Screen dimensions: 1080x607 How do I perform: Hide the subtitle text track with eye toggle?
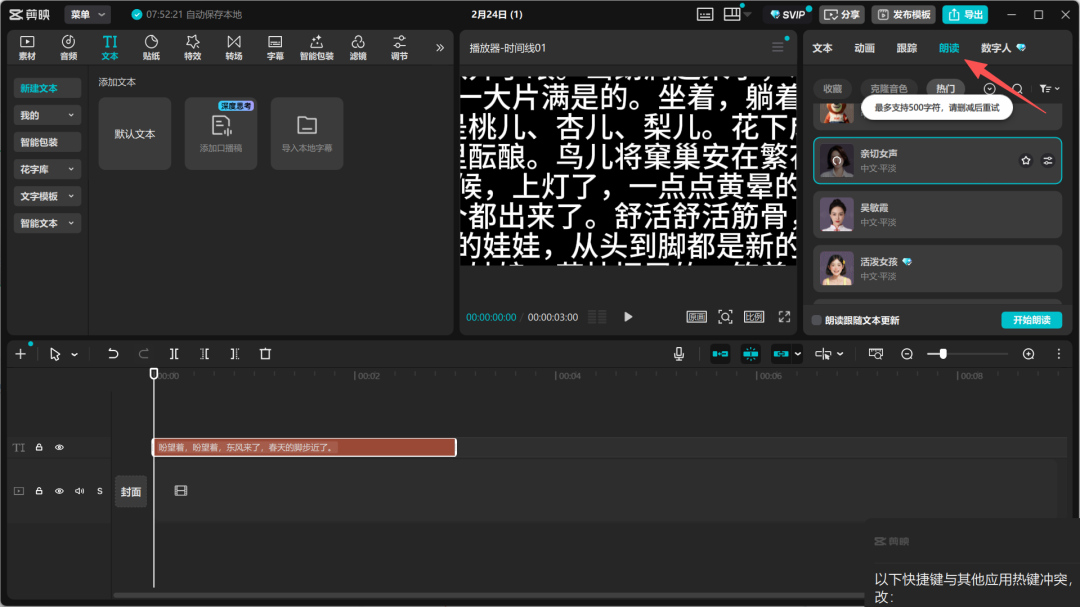(59, 447)
